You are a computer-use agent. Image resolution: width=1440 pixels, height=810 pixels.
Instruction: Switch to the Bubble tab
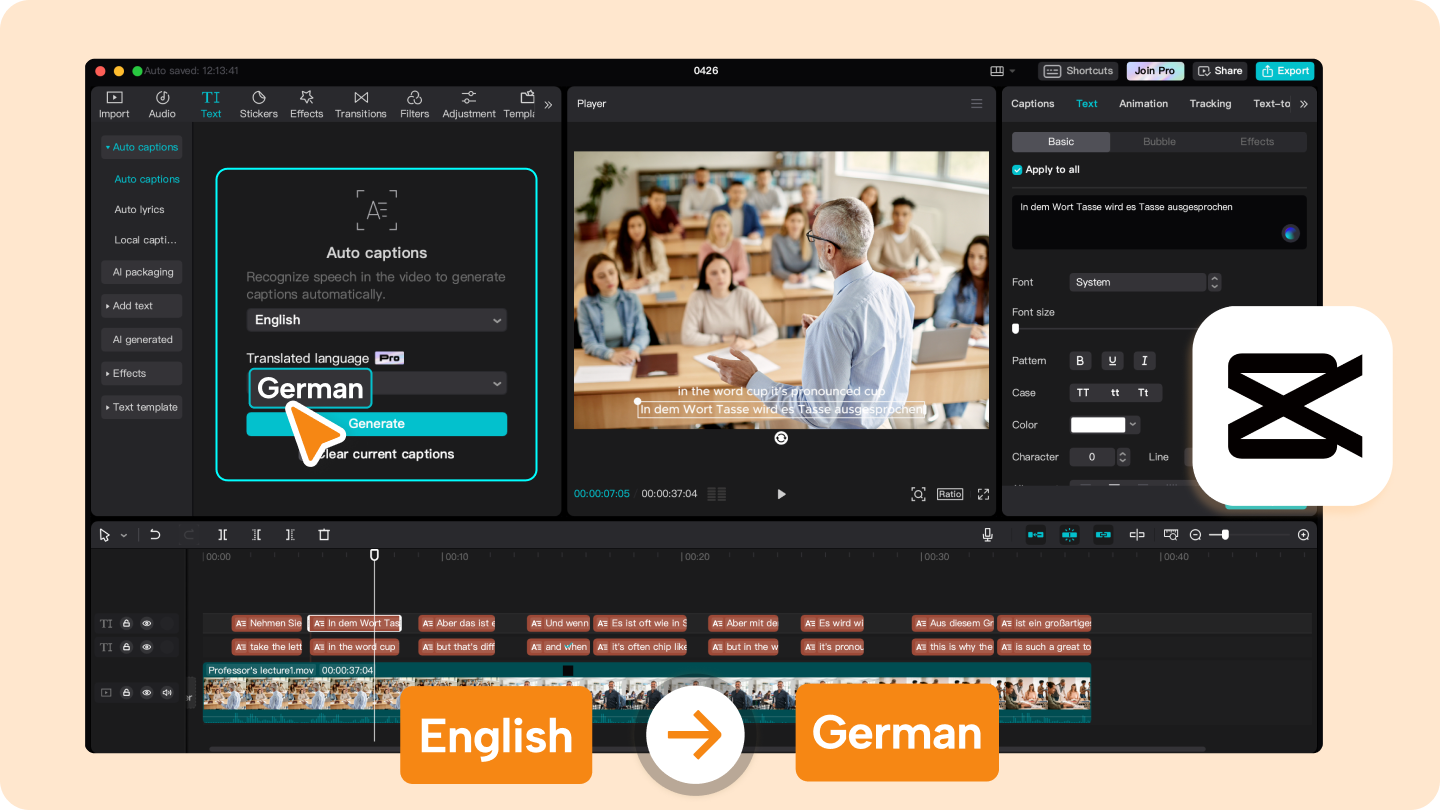point(1158,141)
